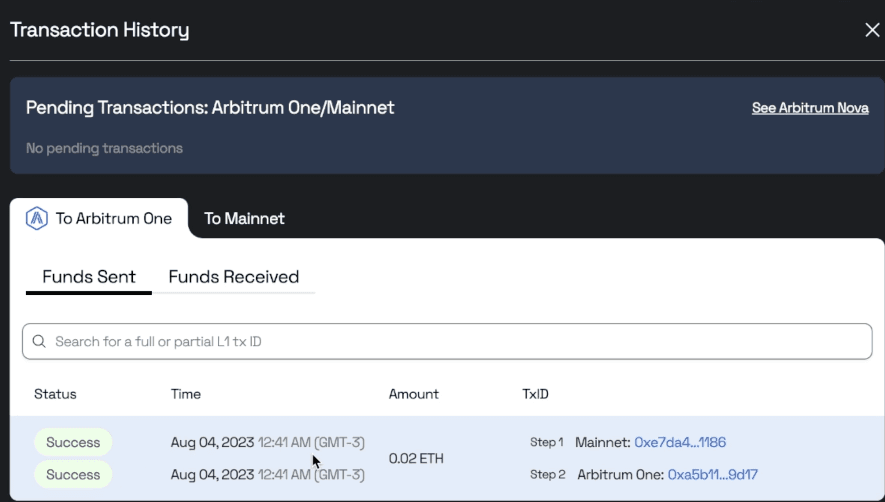Click the Step 1 timestamp Aug 04, 2023
The image size is (885, 502).
pos(213,442)
